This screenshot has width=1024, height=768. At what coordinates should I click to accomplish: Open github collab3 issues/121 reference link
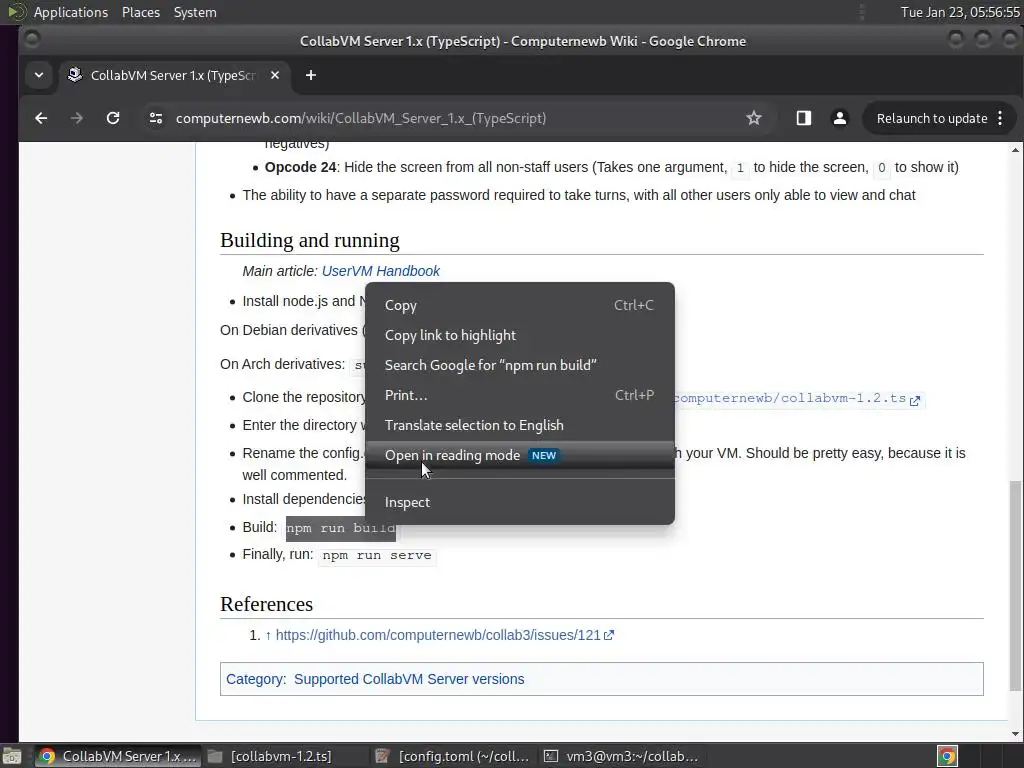click(x=444, y=635)
